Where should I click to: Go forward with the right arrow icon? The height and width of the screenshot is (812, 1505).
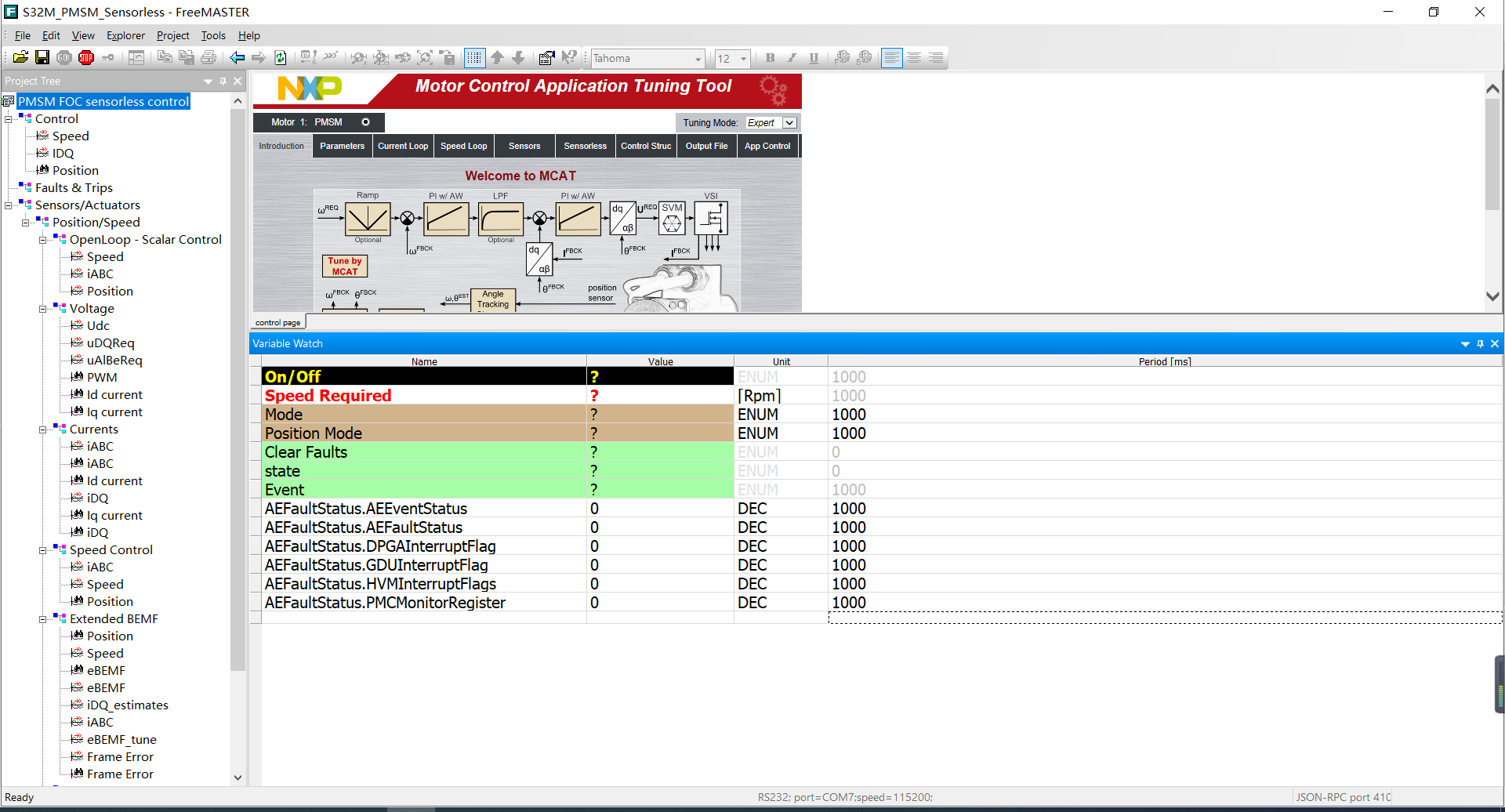[259, 58]
